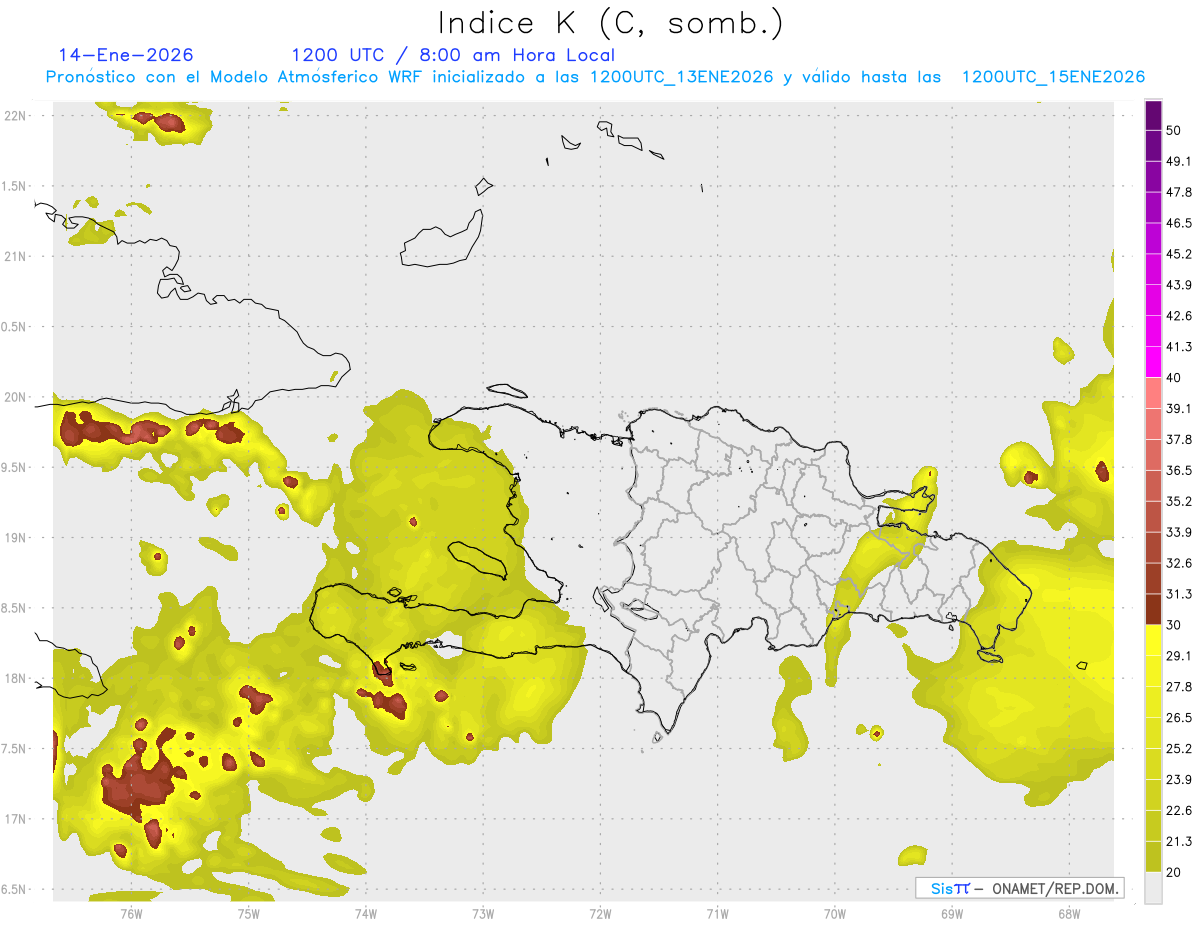
Task: Pick the salmon swatch between 39.1 and 40
Action: 1154,393
